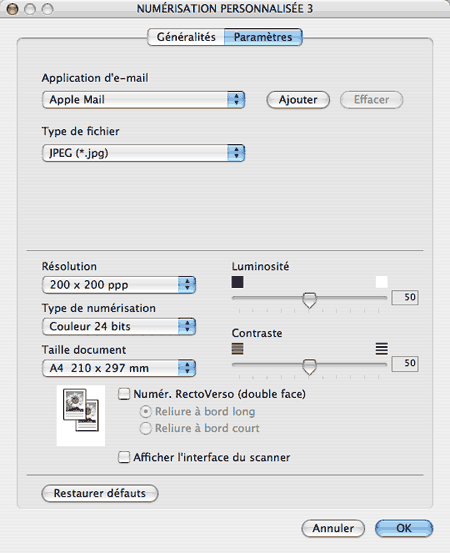Click Restaurer défauts button
This screenshot has width=450, height=553.
point(100,493)
